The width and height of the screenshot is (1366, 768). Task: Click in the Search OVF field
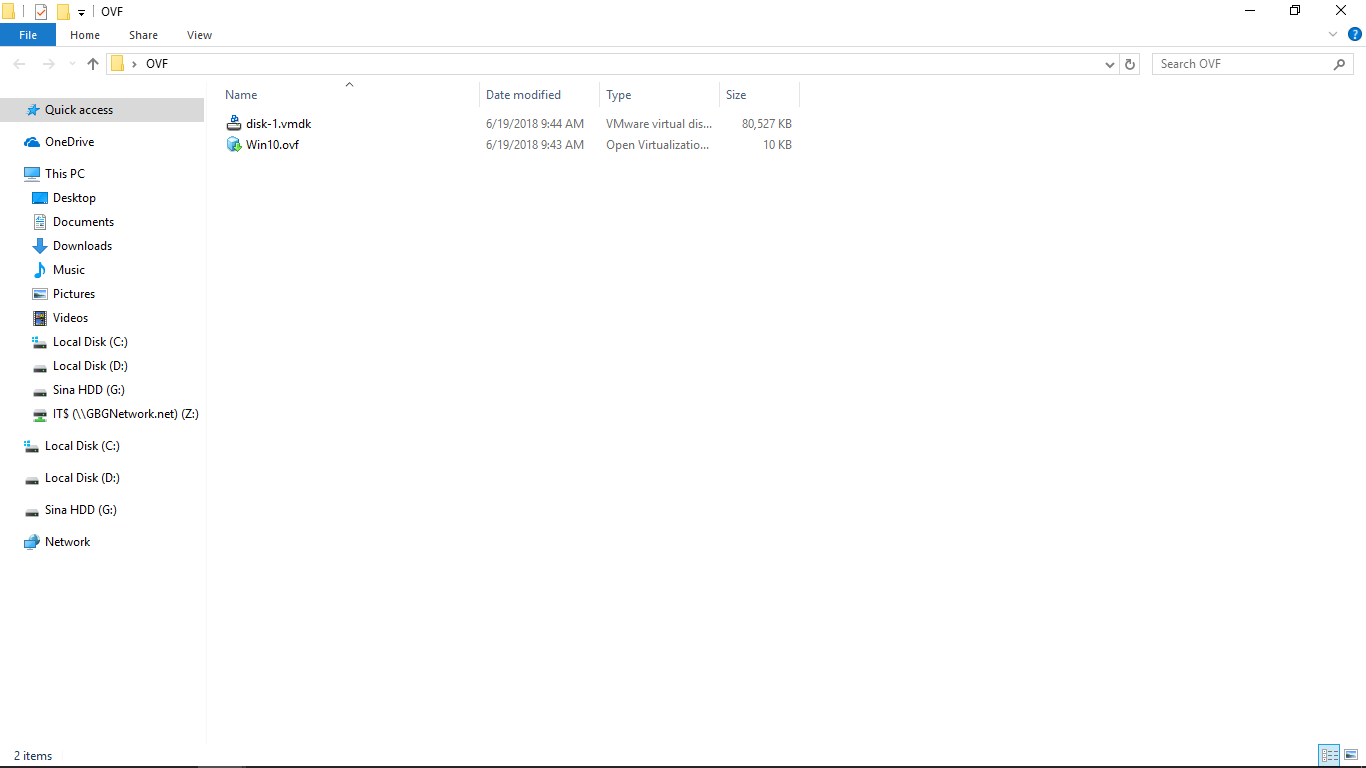pos(1240,64)
